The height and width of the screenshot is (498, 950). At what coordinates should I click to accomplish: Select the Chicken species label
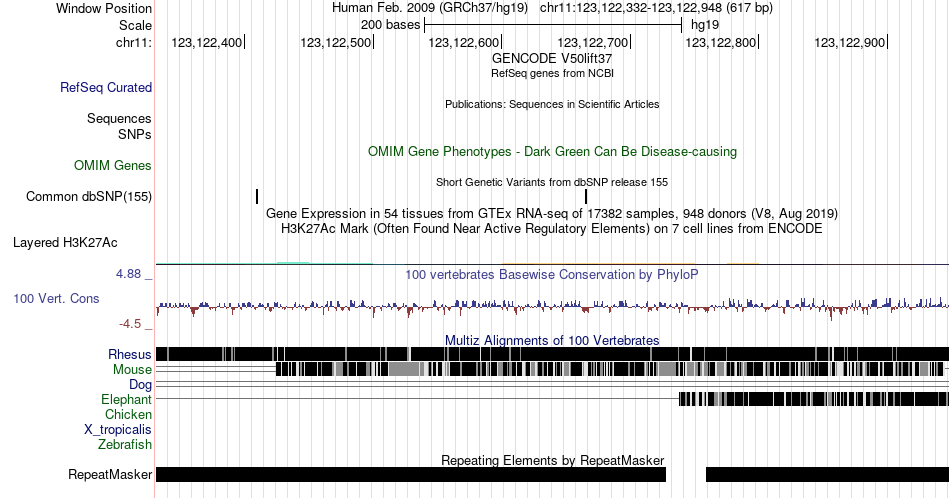coord(128,415)
